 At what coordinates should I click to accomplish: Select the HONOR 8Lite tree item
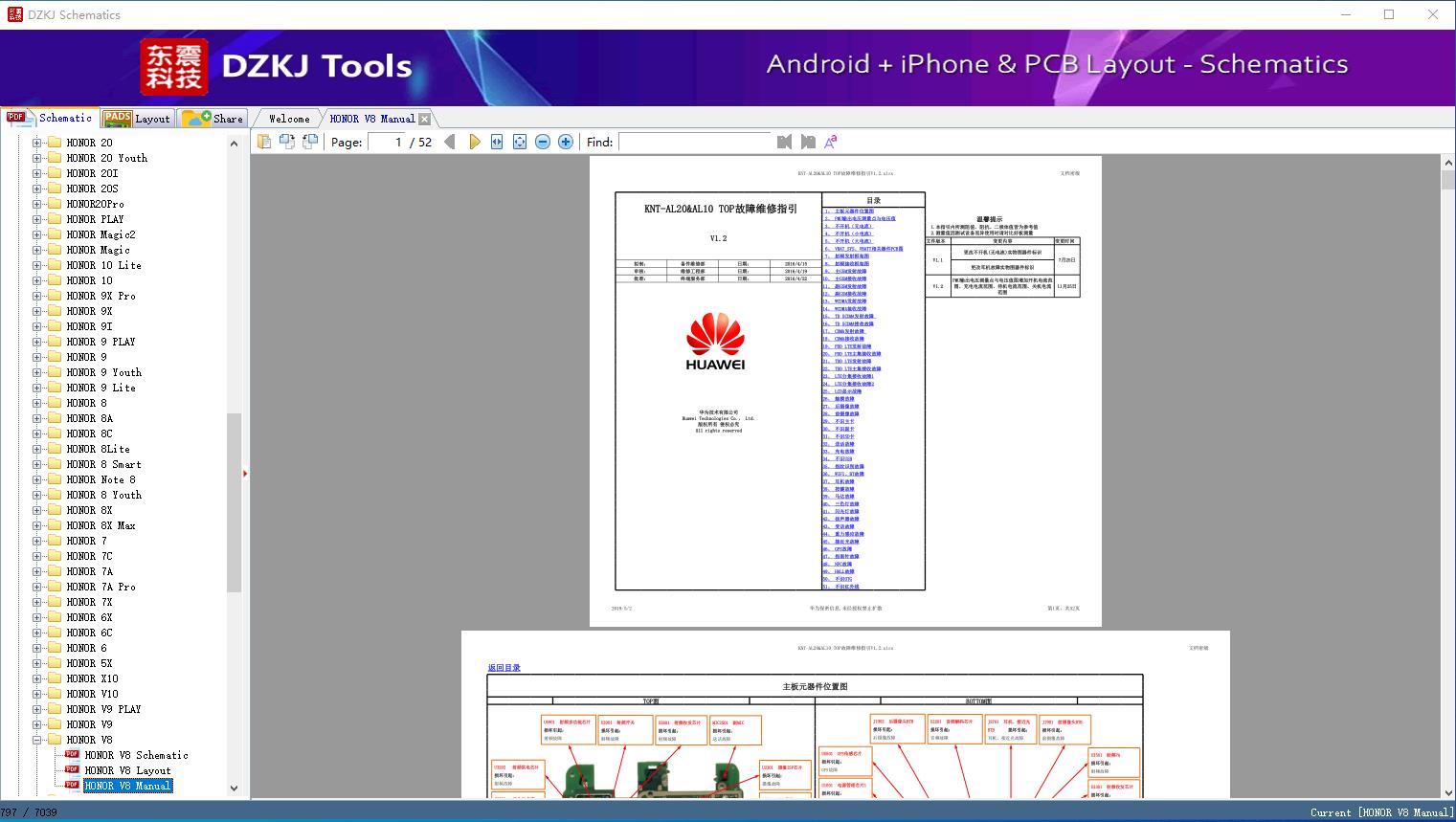click(x=99, y=449)
